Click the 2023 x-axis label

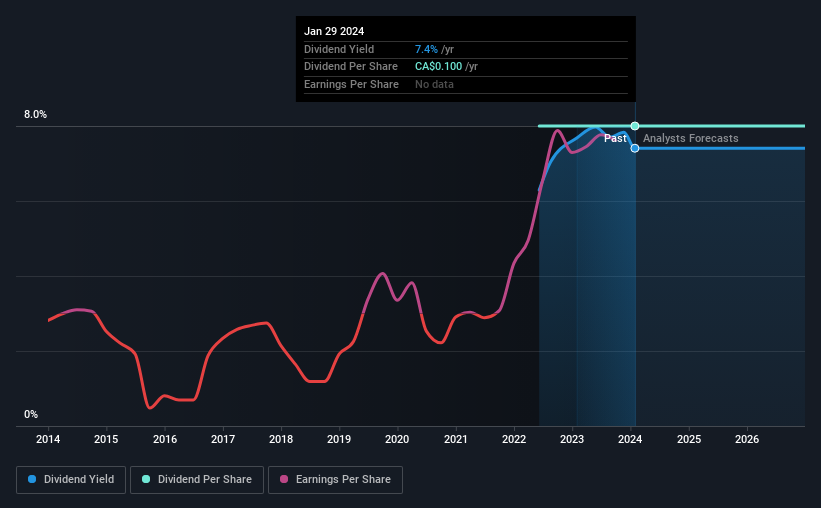click(572, 439)
